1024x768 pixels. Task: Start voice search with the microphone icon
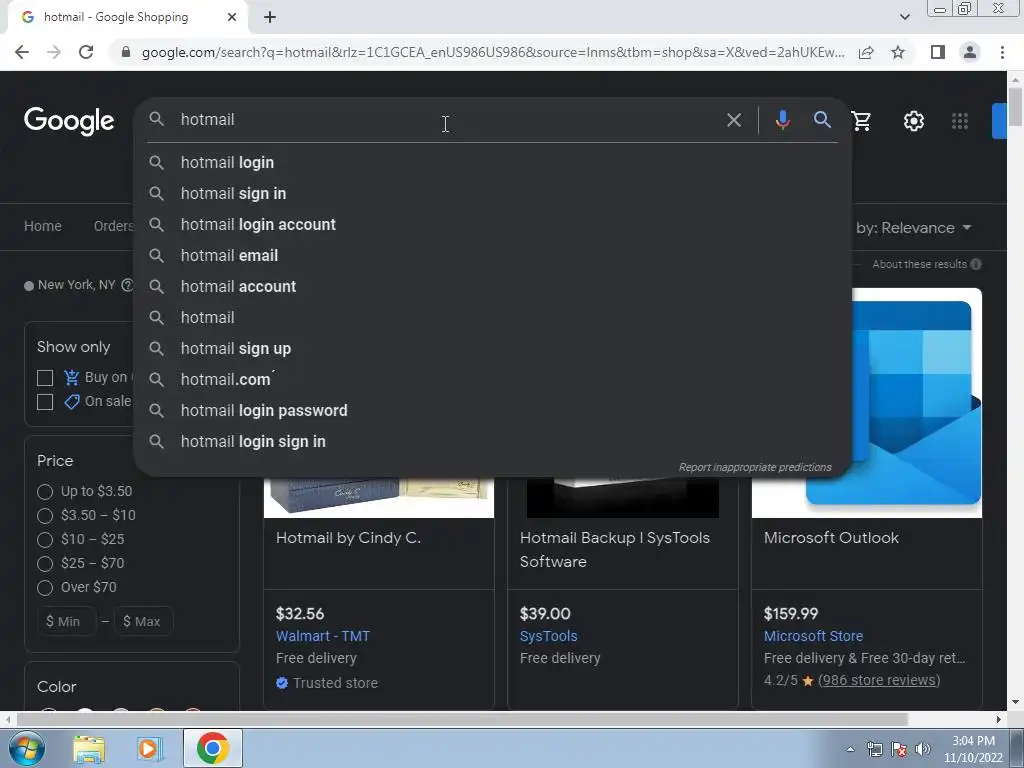coord(782,120)
